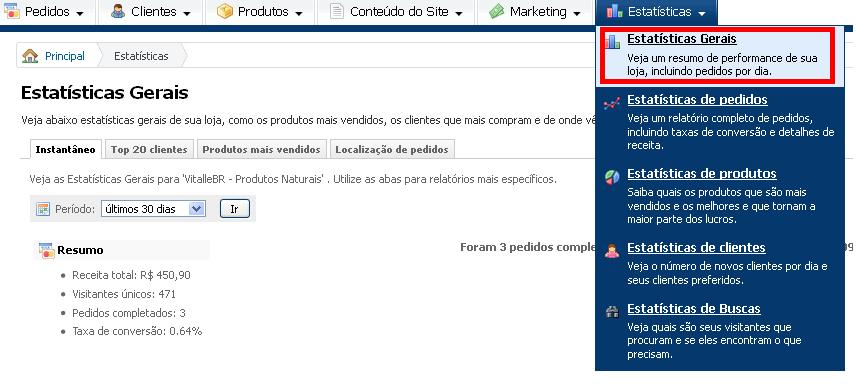Viewport: 857px width, 389px height.
Task: Switch to the Top 20 clientes tab
Action: click(149, 149)
